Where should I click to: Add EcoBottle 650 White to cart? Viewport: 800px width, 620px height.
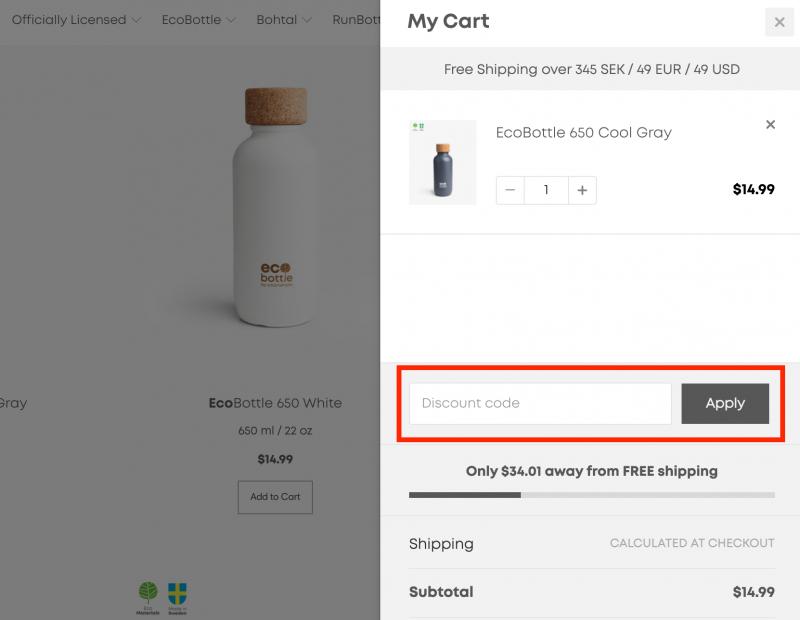coord(275,497)
